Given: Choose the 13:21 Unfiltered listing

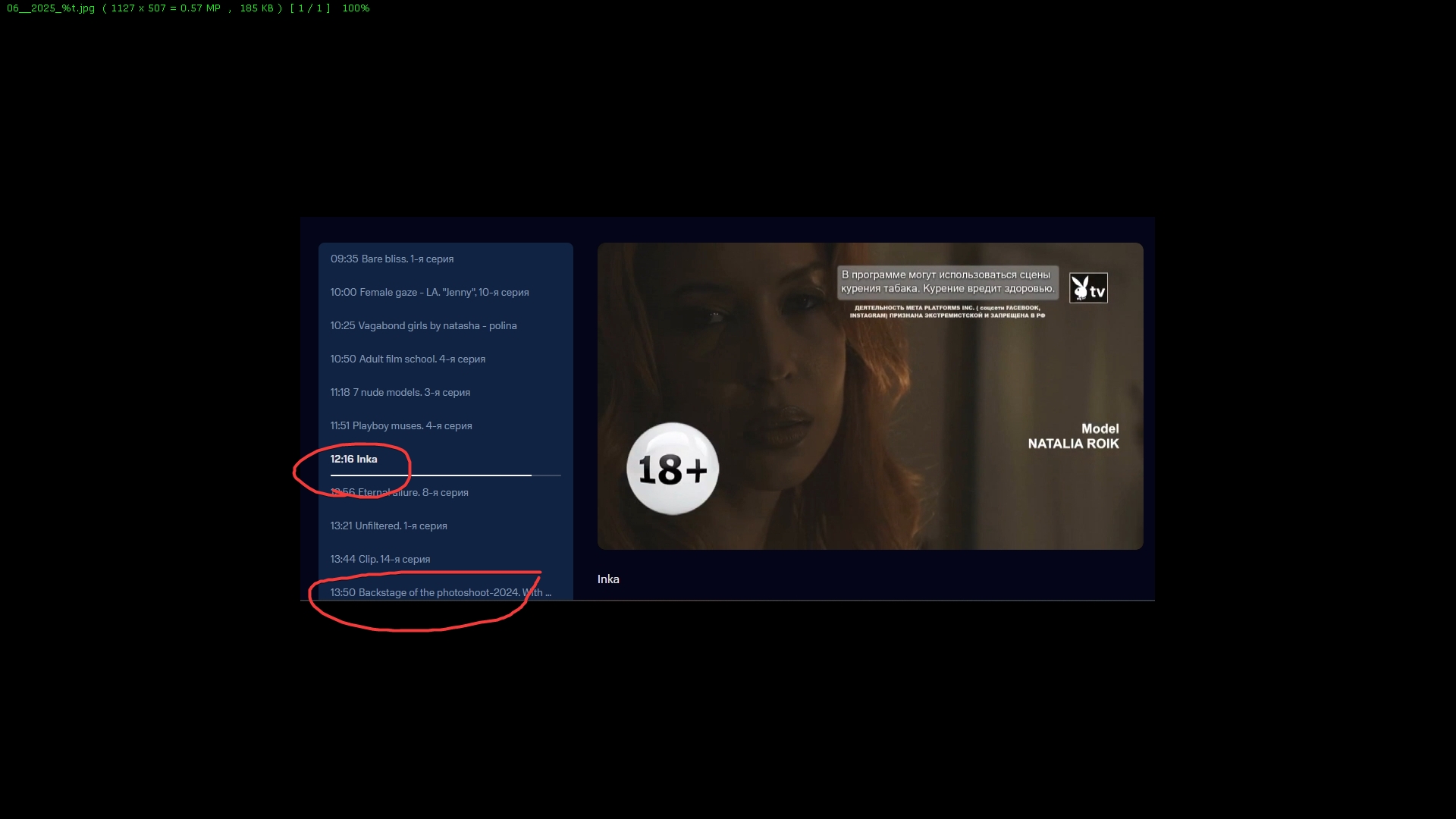Looking at the screenshot, I should pyautogui.click(x=388, y=526).
